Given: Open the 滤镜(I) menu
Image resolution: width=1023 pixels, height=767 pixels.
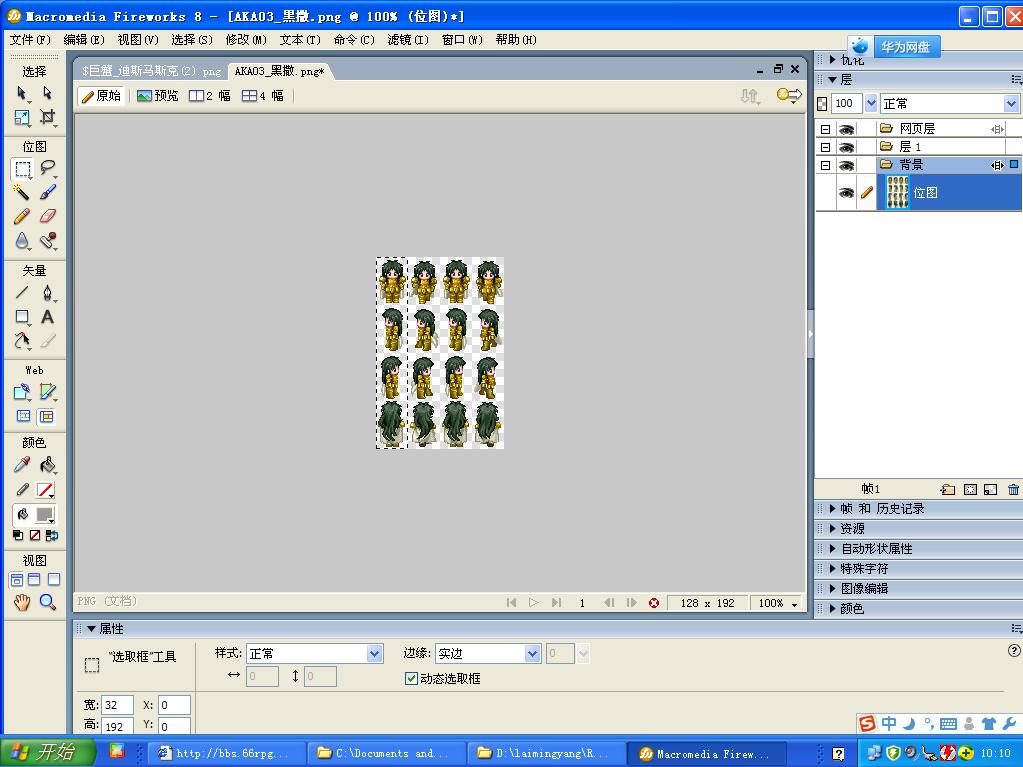Looking at the screenshot, I should point(408,40).
